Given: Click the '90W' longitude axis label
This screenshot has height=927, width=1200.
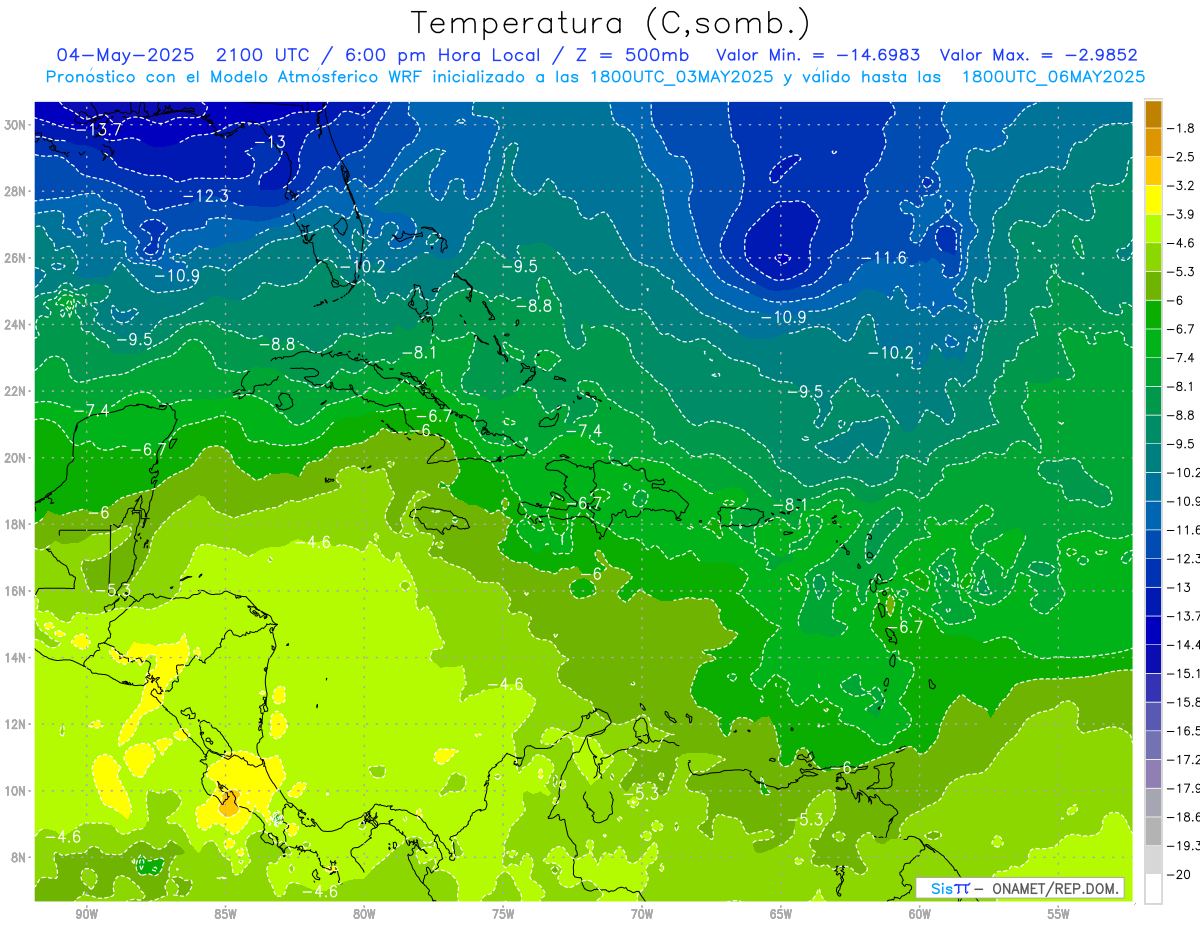Looking at the screenshot, I should (86, 914).
